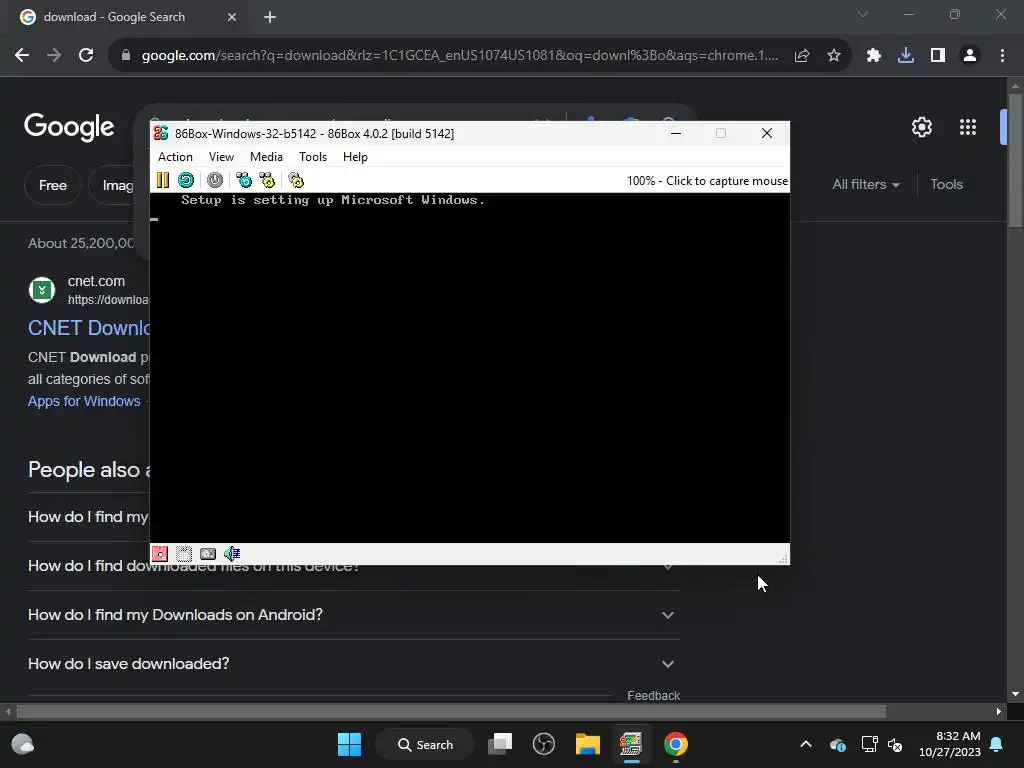Click the Google logo
This screenshot has height=768, width=1024.
(69, 127)
